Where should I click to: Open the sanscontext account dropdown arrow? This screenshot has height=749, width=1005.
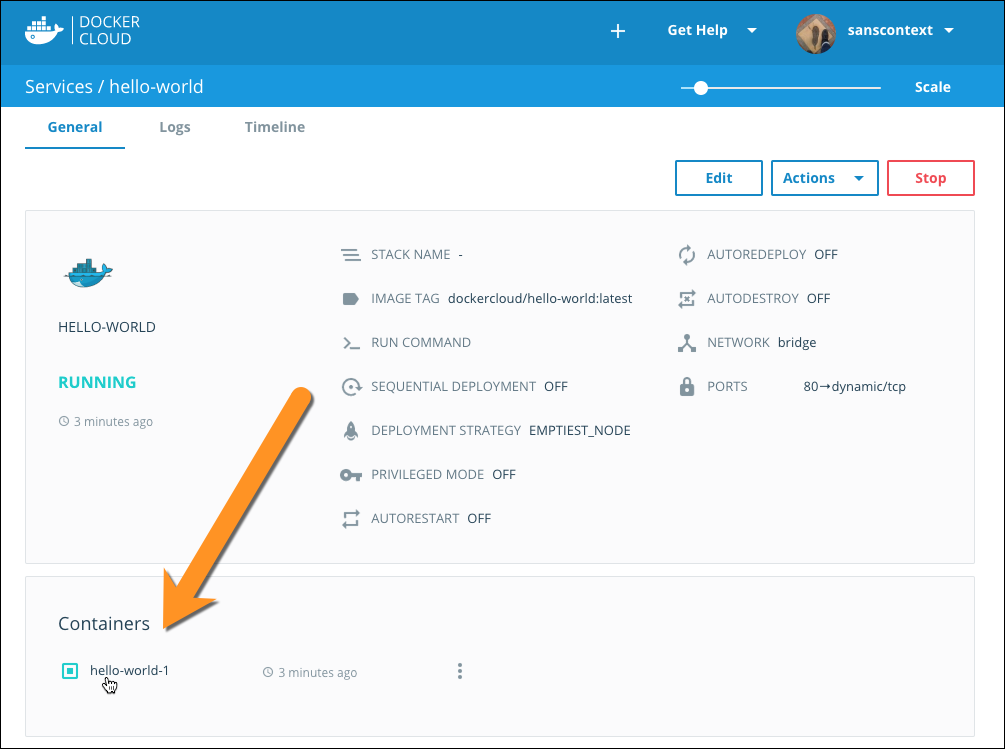(948, 31)
